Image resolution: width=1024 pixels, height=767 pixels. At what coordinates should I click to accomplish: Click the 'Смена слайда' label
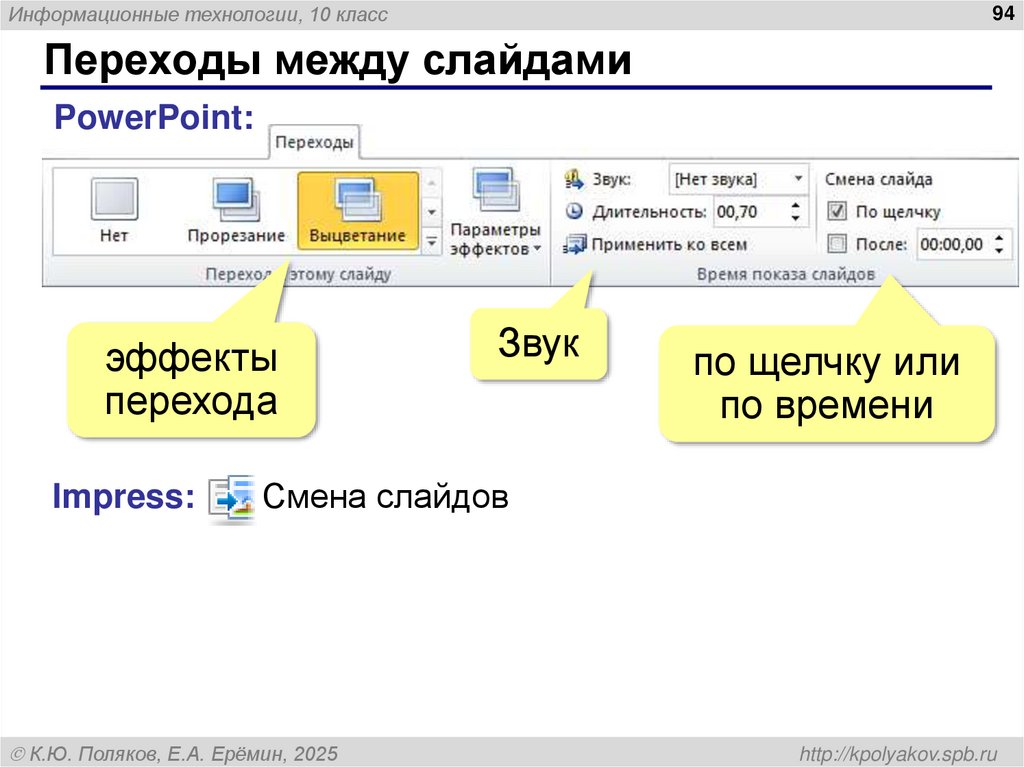point(878,179)
